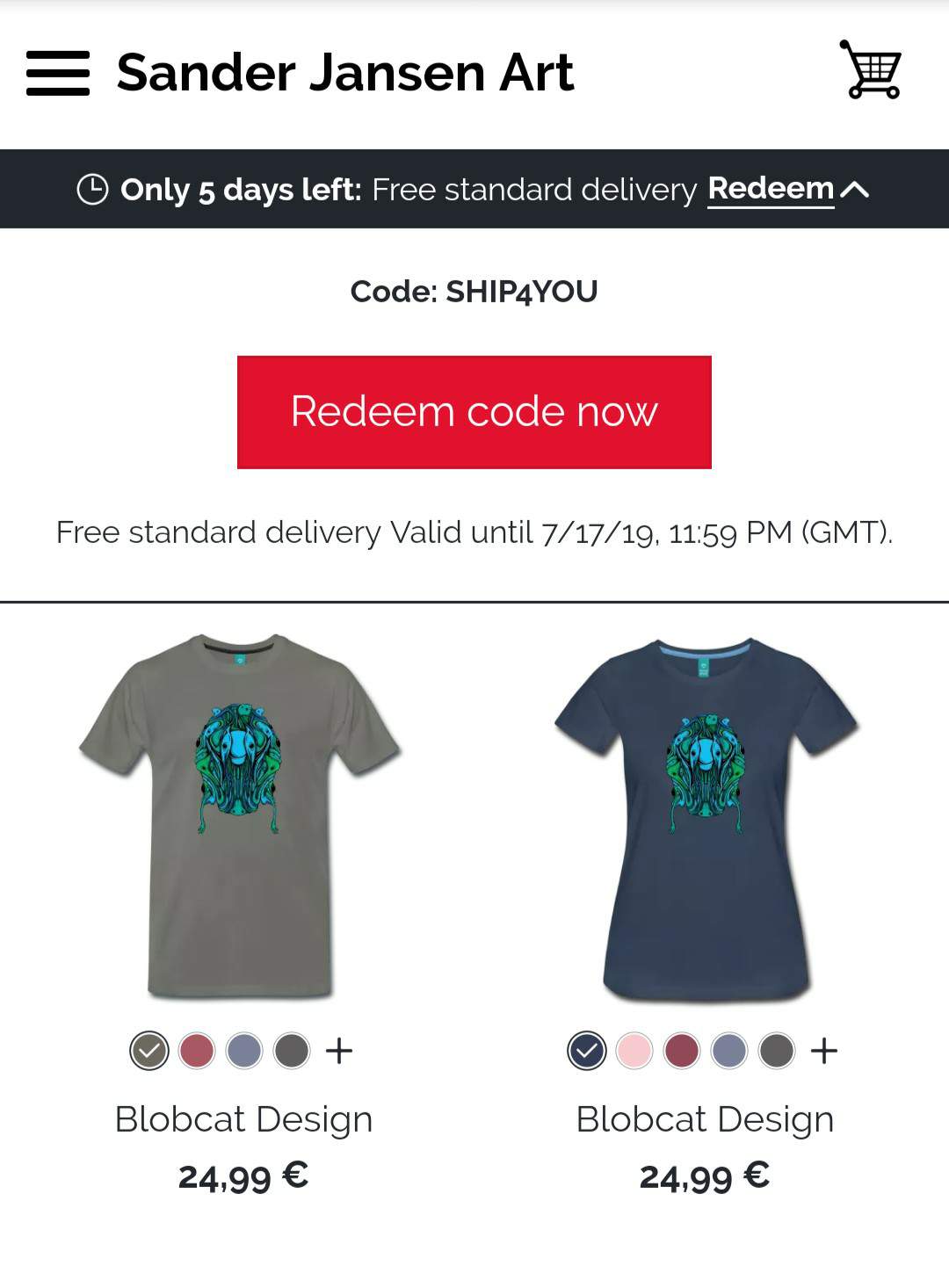Open the Blobcat Design title under the navy shirt
Image resolution: width=949 pixels, height=1288 pixels.
[706, 1119]
